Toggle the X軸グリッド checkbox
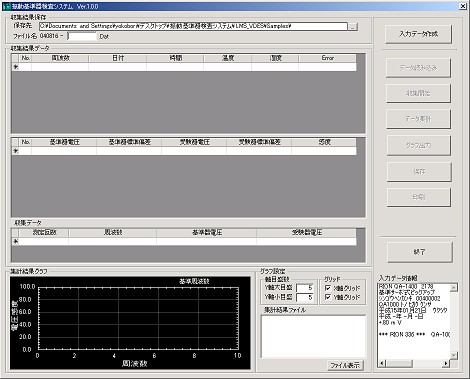 coord(328,288)
